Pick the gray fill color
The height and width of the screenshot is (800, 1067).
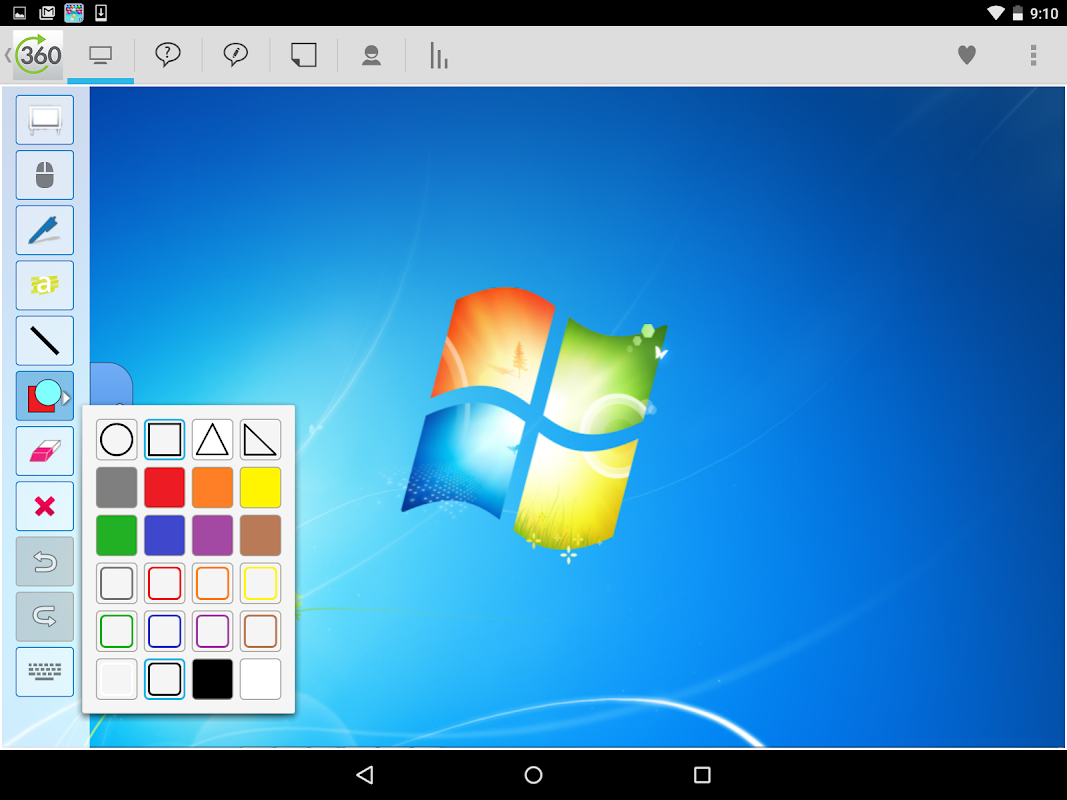click(x=116, y=487)
